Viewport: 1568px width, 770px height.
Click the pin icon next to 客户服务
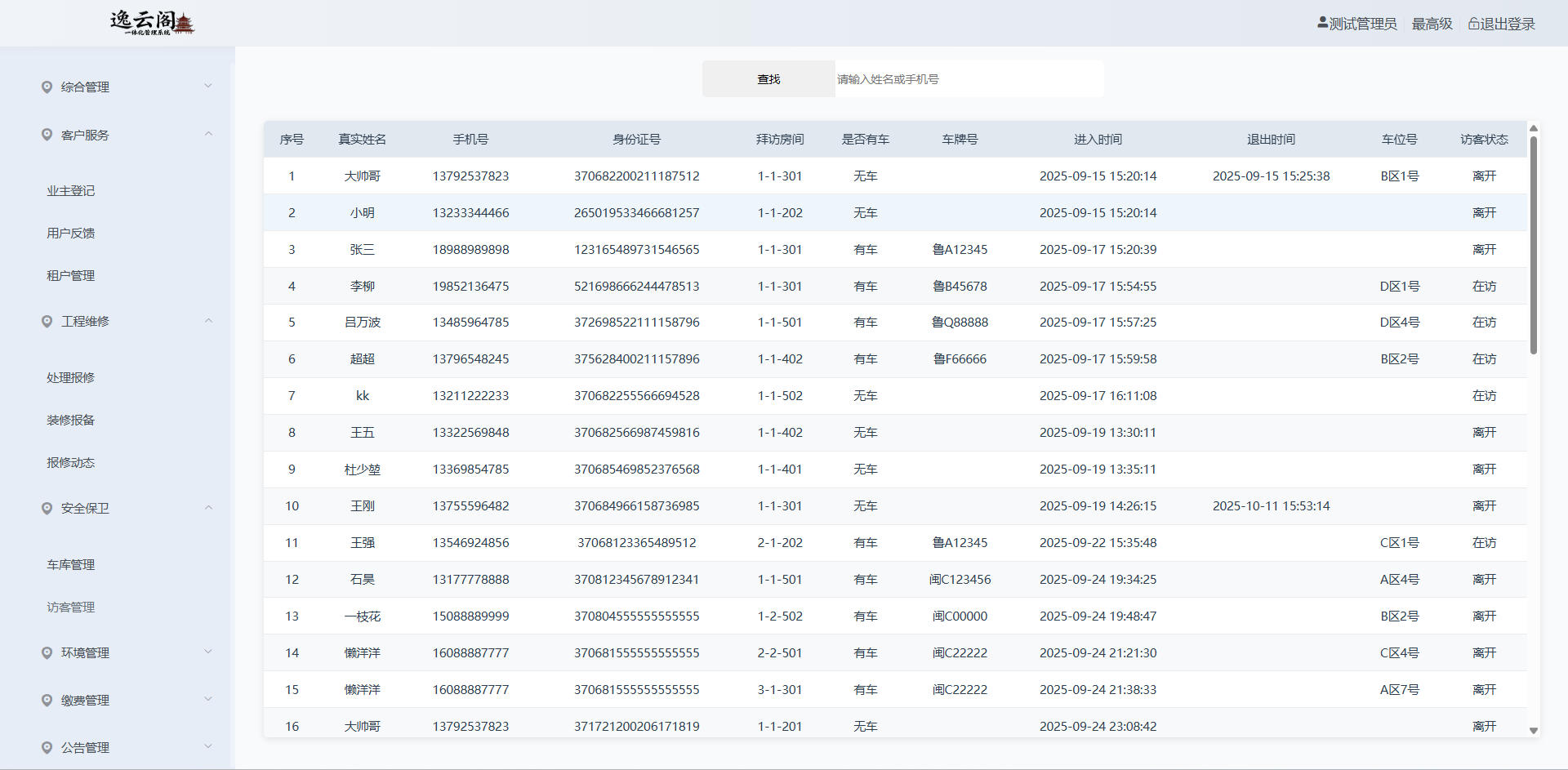coord(47,135)
